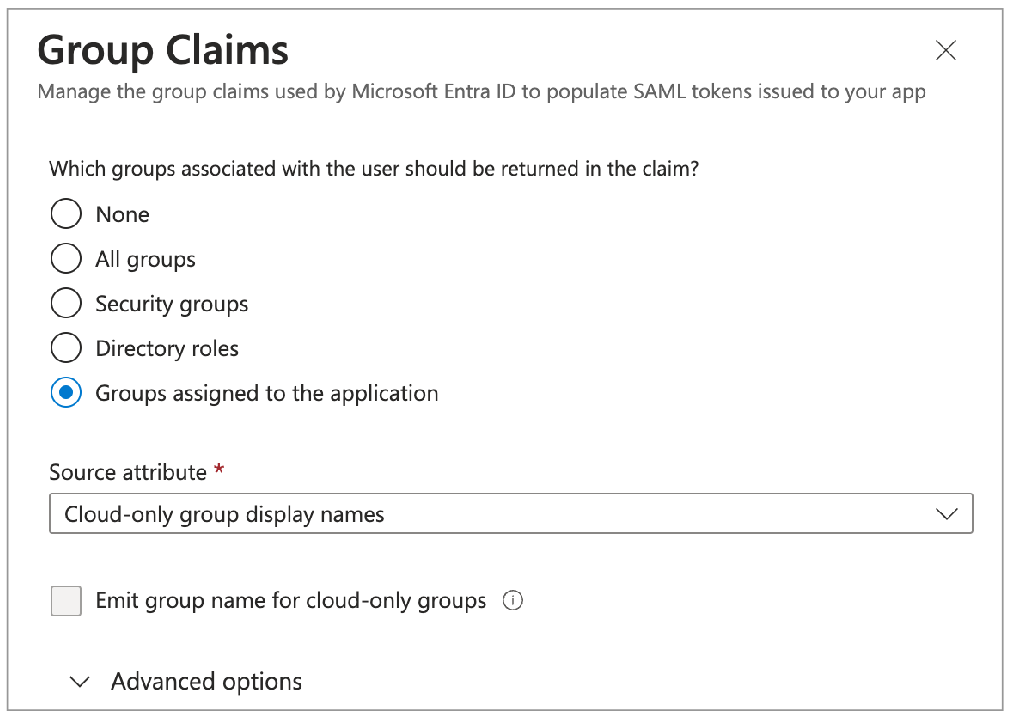Click the Source attribute dropdown chevron arrow
Screen dimensions: 1012x718
(945, 515)
